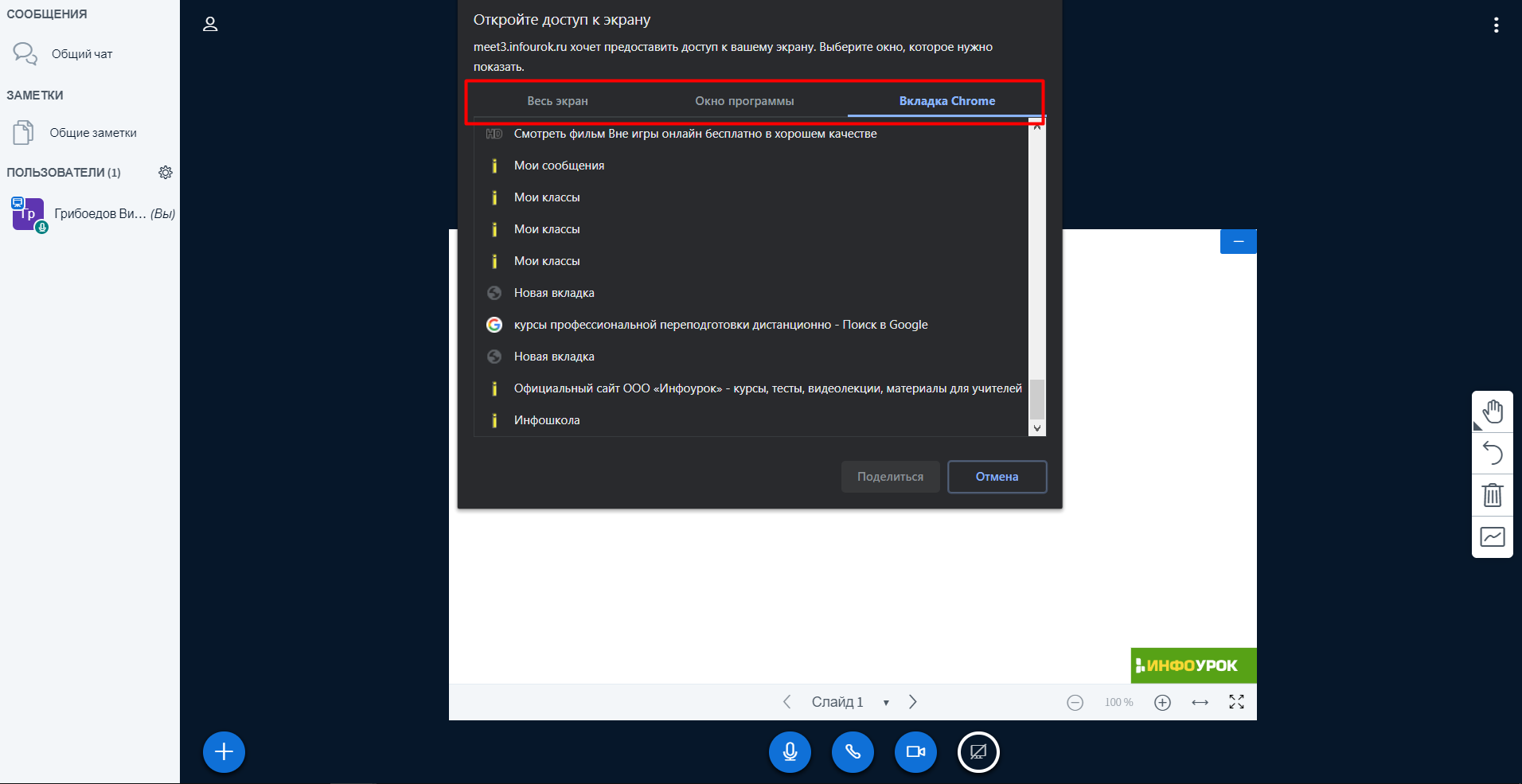The image size is (1522, 784).
Task: Minimize the presentation with minus button
Action: tap(1239, 241)
